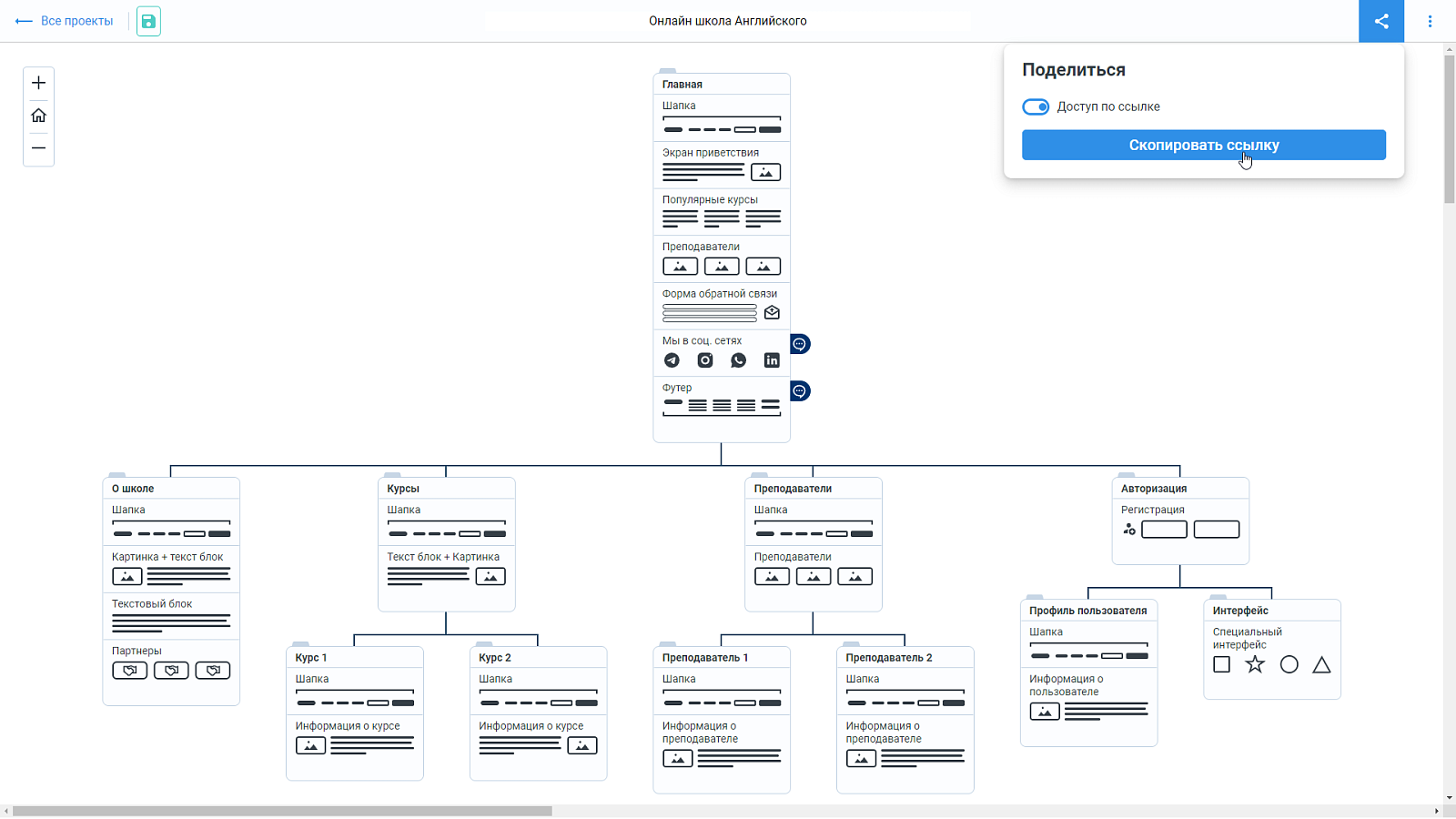Click the project title Онлайн школа Английского

click(728, 21)
